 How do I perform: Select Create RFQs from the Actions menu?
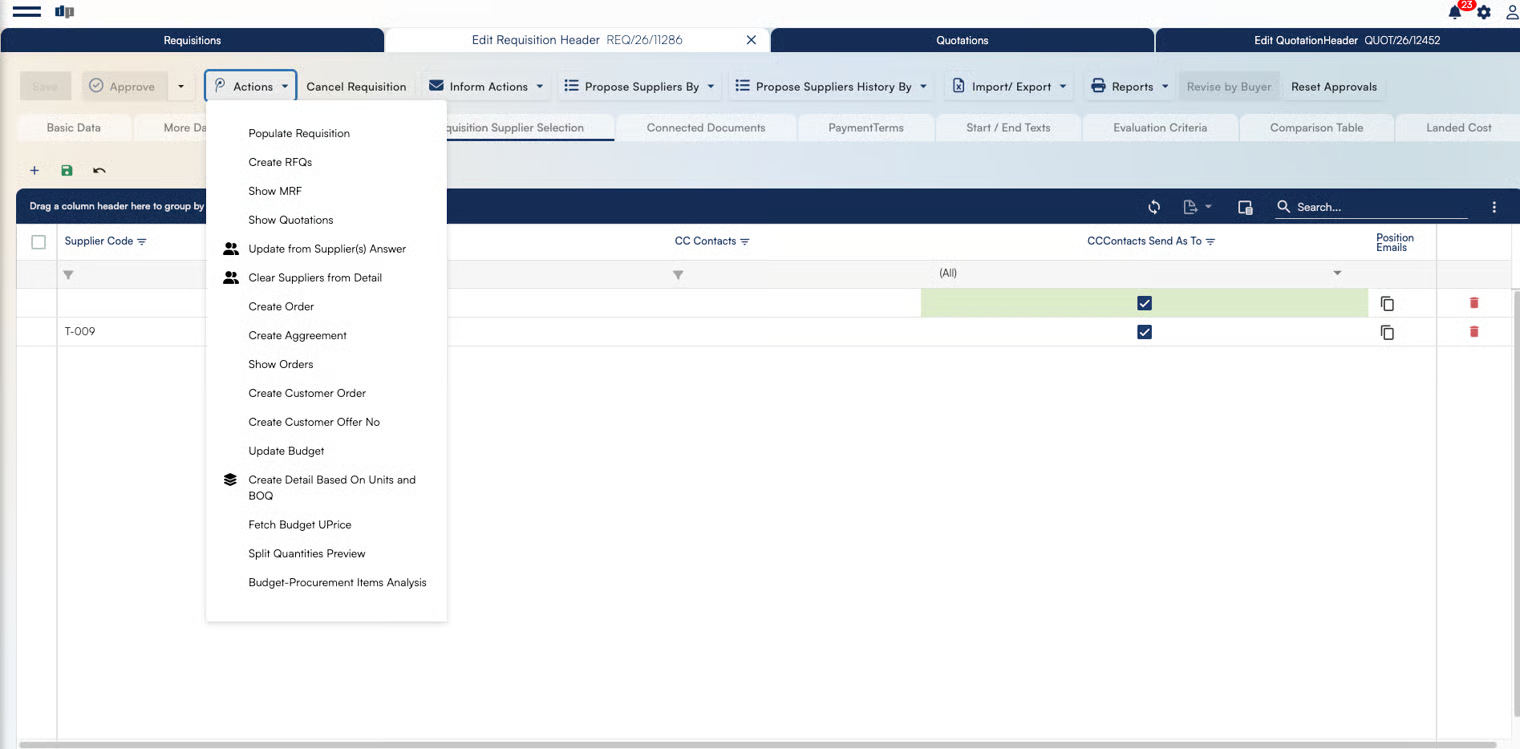tap(280, 162)
